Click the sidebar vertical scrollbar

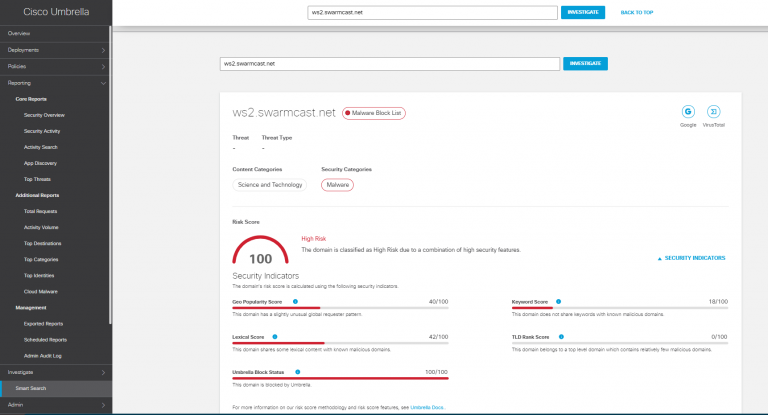(110, 176)
